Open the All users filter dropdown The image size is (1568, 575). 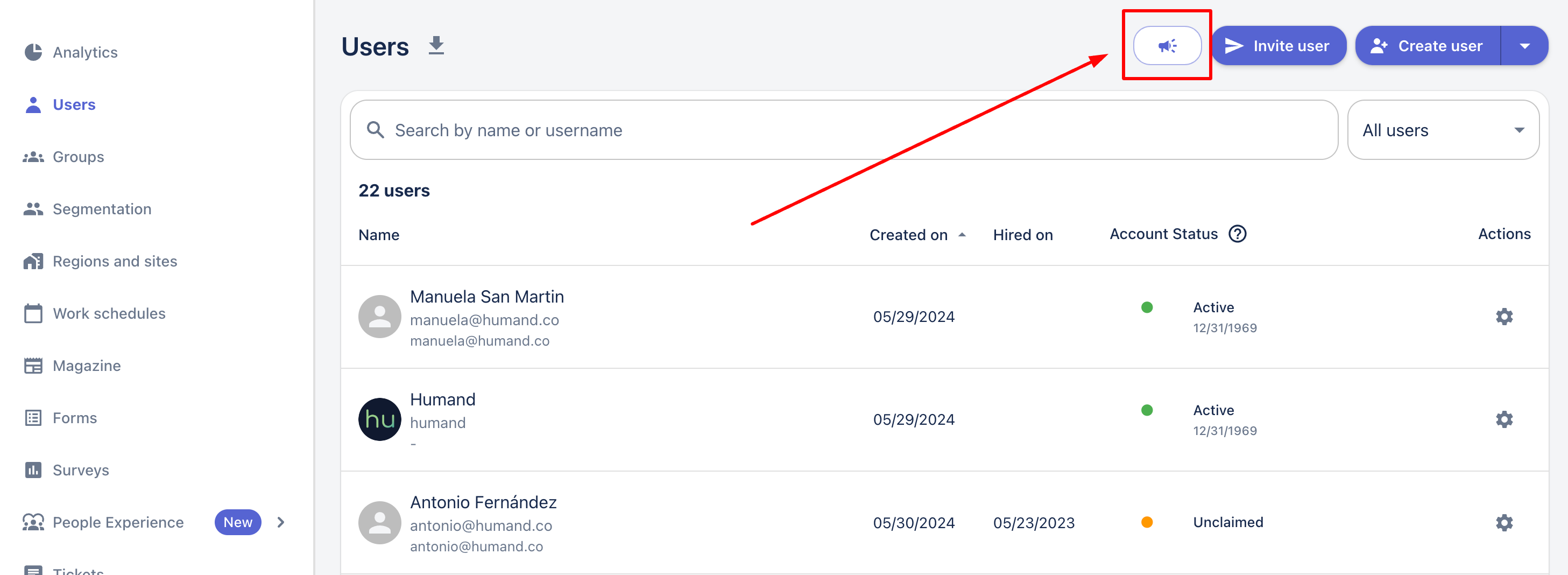pos(1443,130)
